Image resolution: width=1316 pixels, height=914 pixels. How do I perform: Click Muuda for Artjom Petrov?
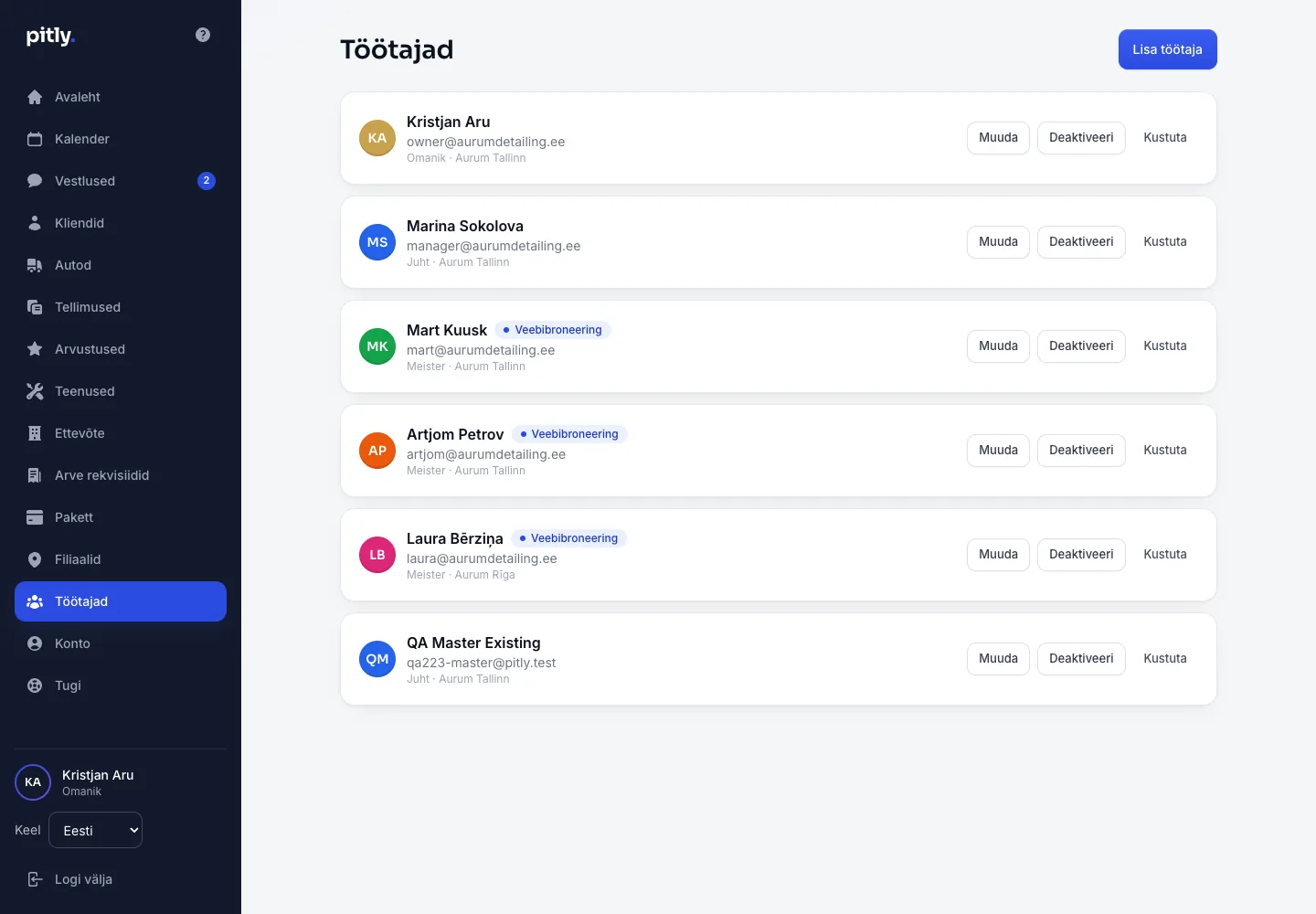pyautogui.click(x=998, y=451)
